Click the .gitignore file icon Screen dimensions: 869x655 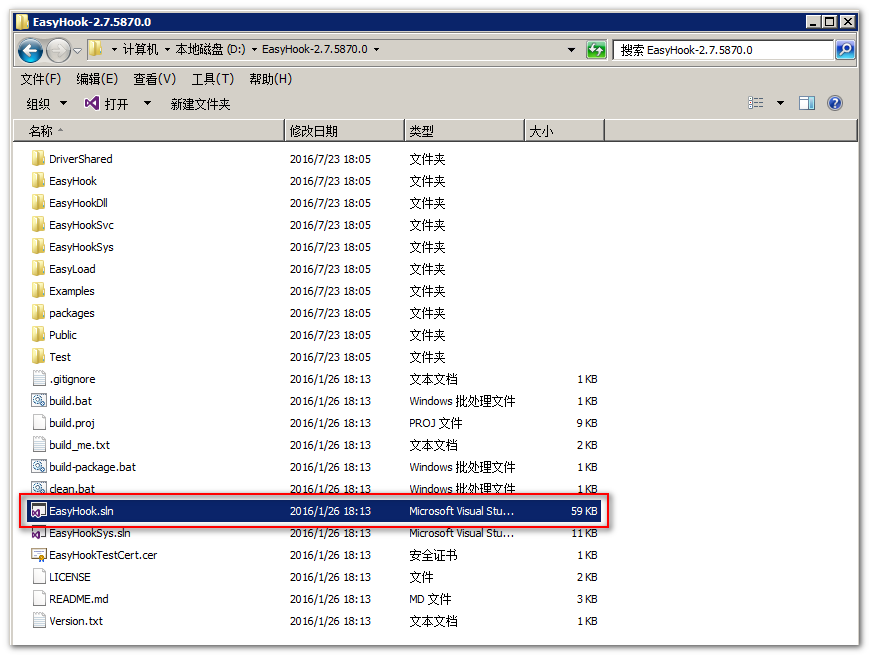pyautogui.click(x=39, y=378)
